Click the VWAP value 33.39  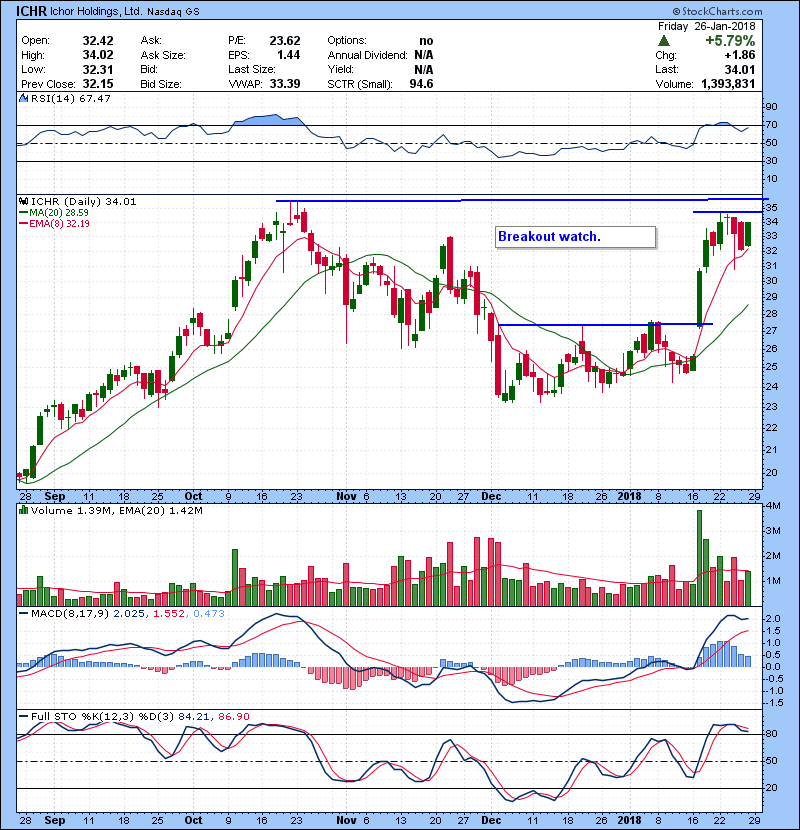click(x=285, y=84)
